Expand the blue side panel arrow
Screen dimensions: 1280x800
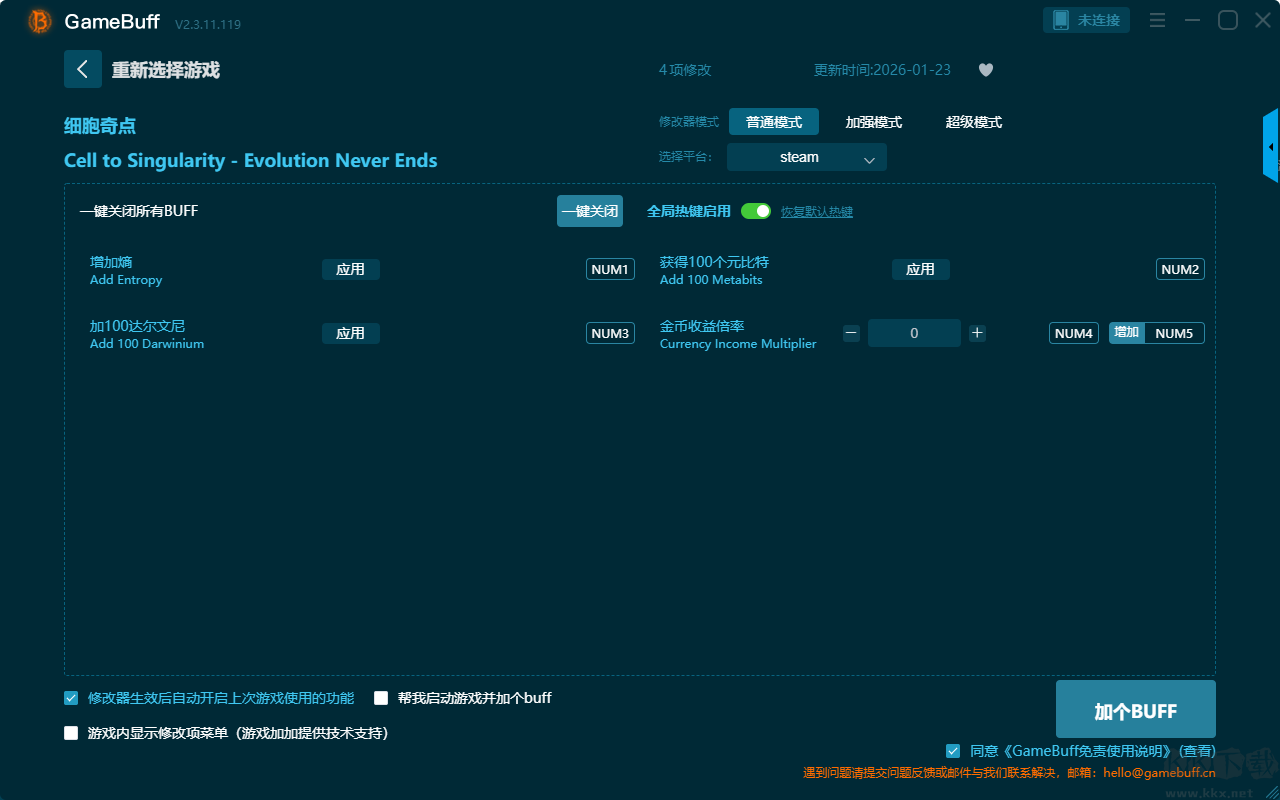(x=1271, y=146)
